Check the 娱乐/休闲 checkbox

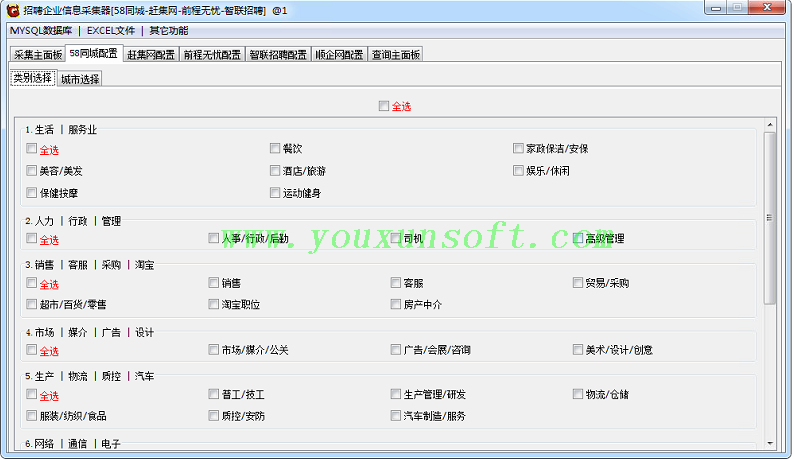[x=518, y=171]
